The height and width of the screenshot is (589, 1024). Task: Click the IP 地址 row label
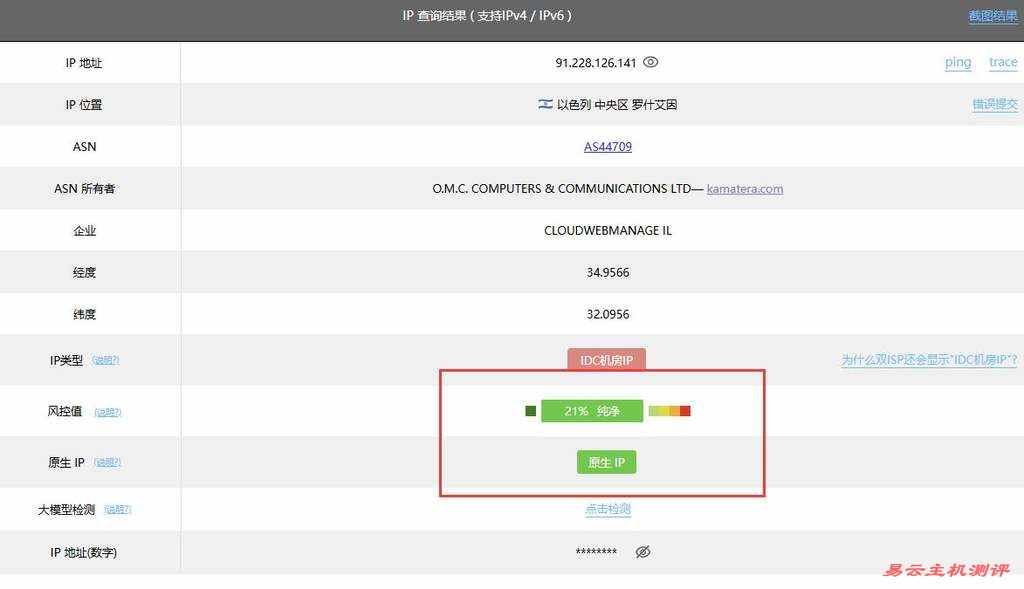pos(84,63)
